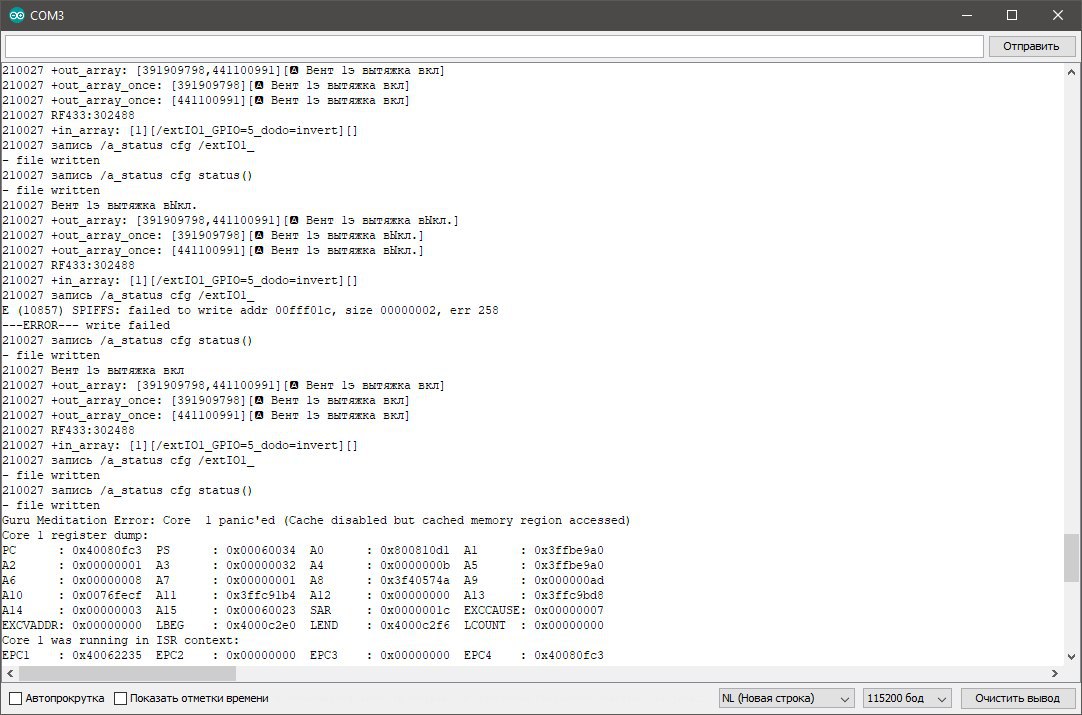Click the COM3 window title text
This screenshot has width=1082, height=715.
pyautogui.click(x=47, y=15)
